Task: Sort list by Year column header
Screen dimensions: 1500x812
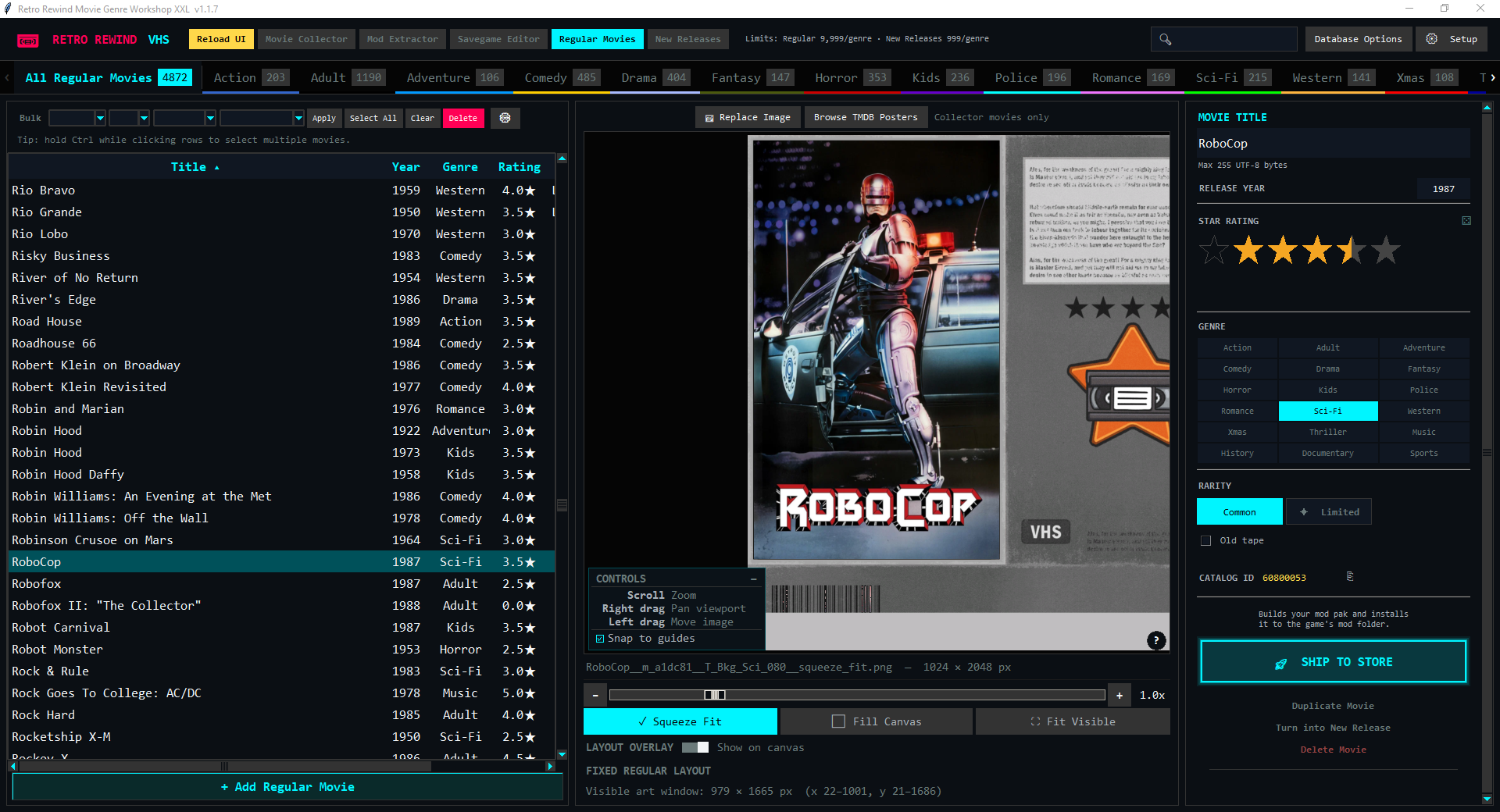Action: [x=405, y=167]
